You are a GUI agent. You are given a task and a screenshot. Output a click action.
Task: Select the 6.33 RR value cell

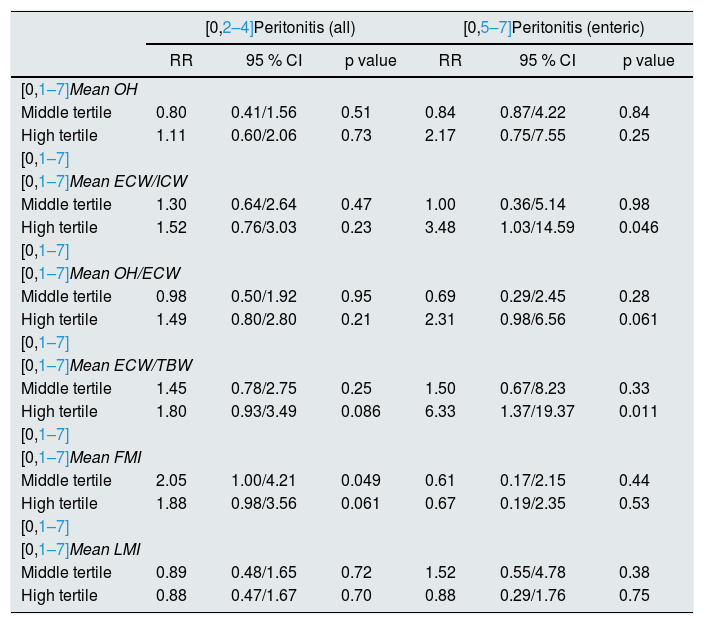point(440,411)
